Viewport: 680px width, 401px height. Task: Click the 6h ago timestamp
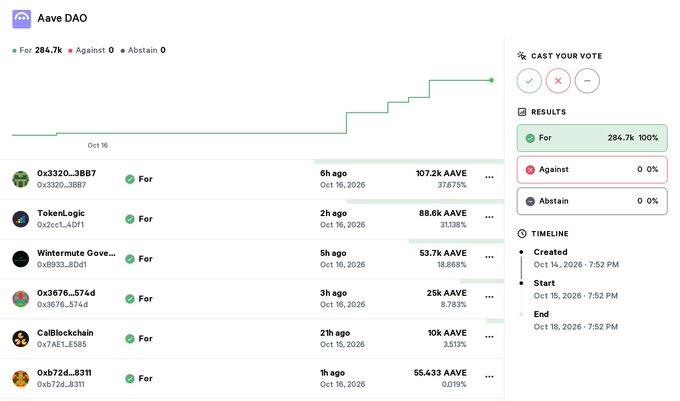point(333,173)
